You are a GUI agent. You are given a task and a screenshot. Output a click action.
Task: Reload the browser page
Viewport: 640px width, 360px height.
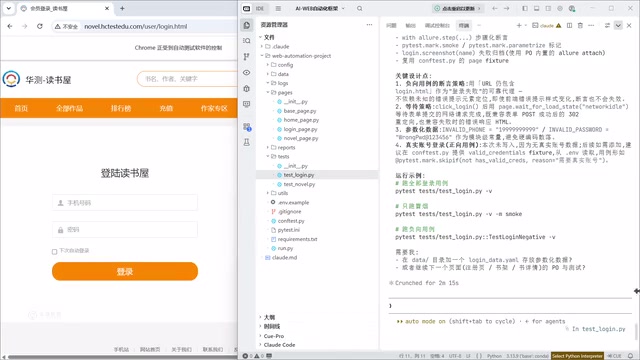point(40,26)
